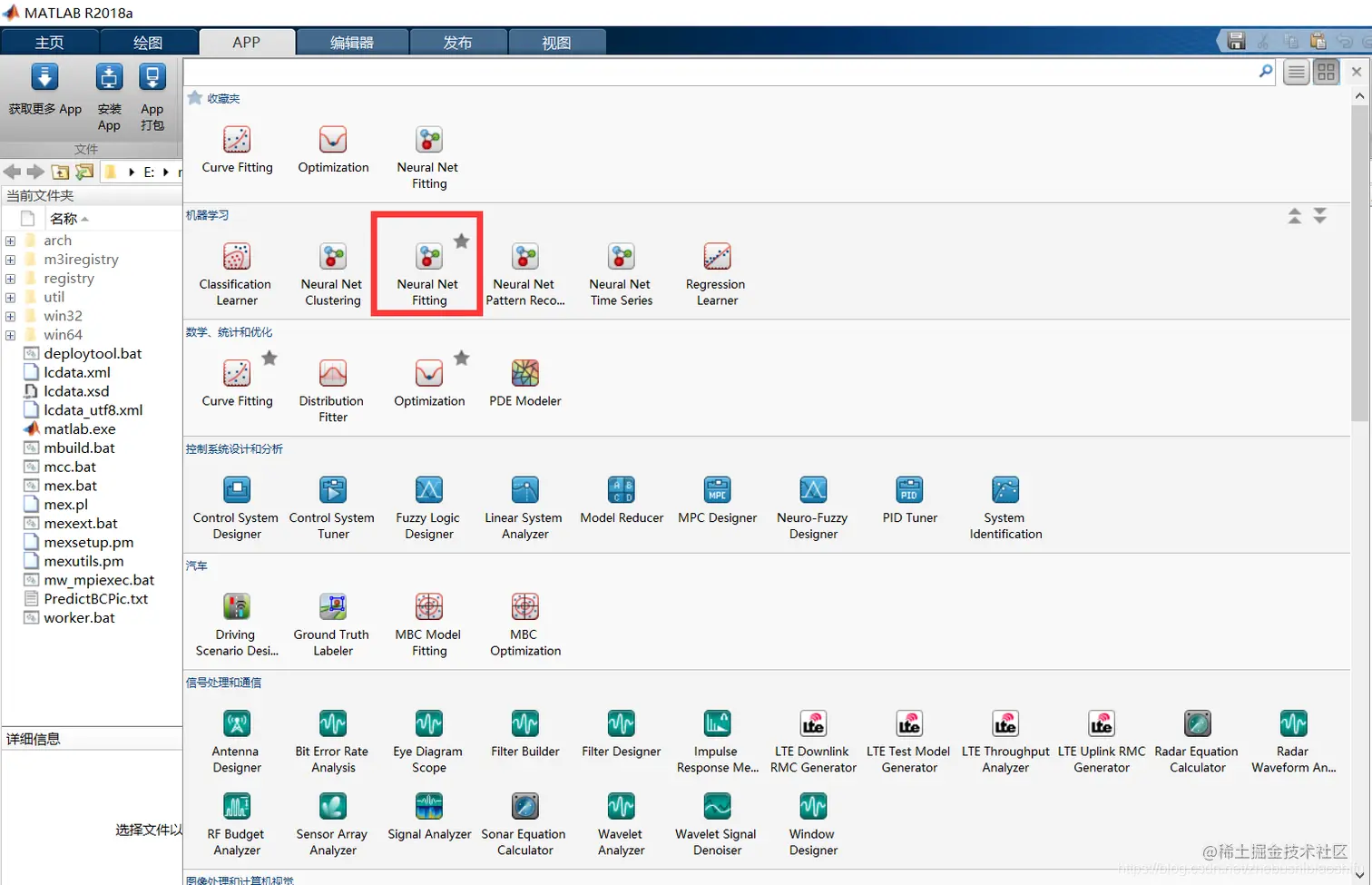Expand all app categories
This screenshot has width=1372, height=885.
coord(1320,216)
